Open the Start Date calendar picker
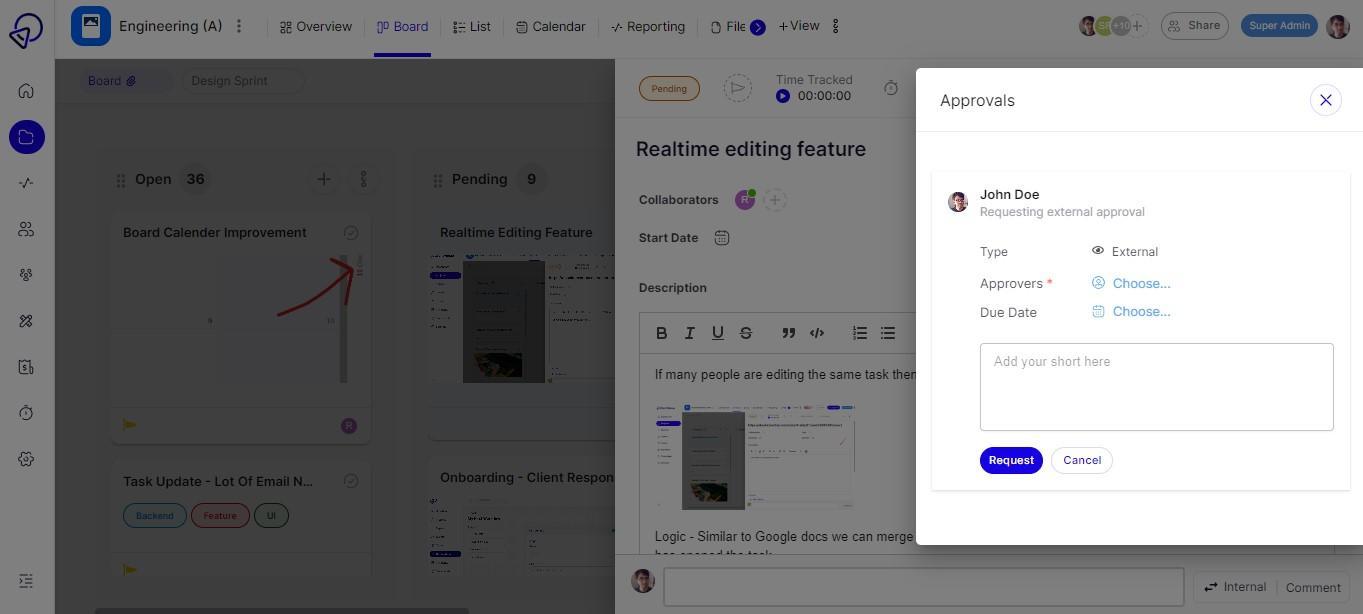1363x614 pixels. tap(722, 238)
